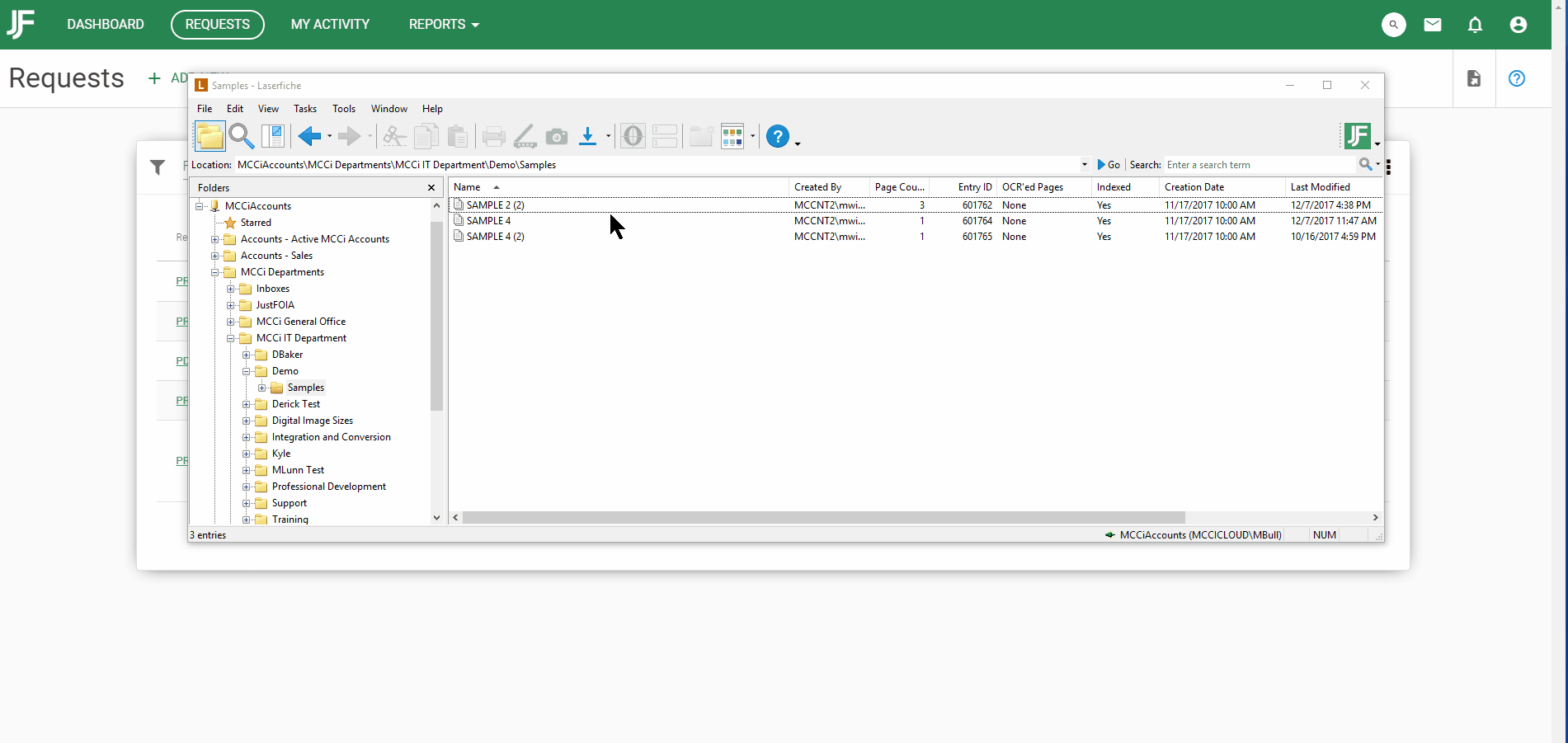Click the Print icon
The width and height of the screenshot is (1568, 743).
click(493, 136)
